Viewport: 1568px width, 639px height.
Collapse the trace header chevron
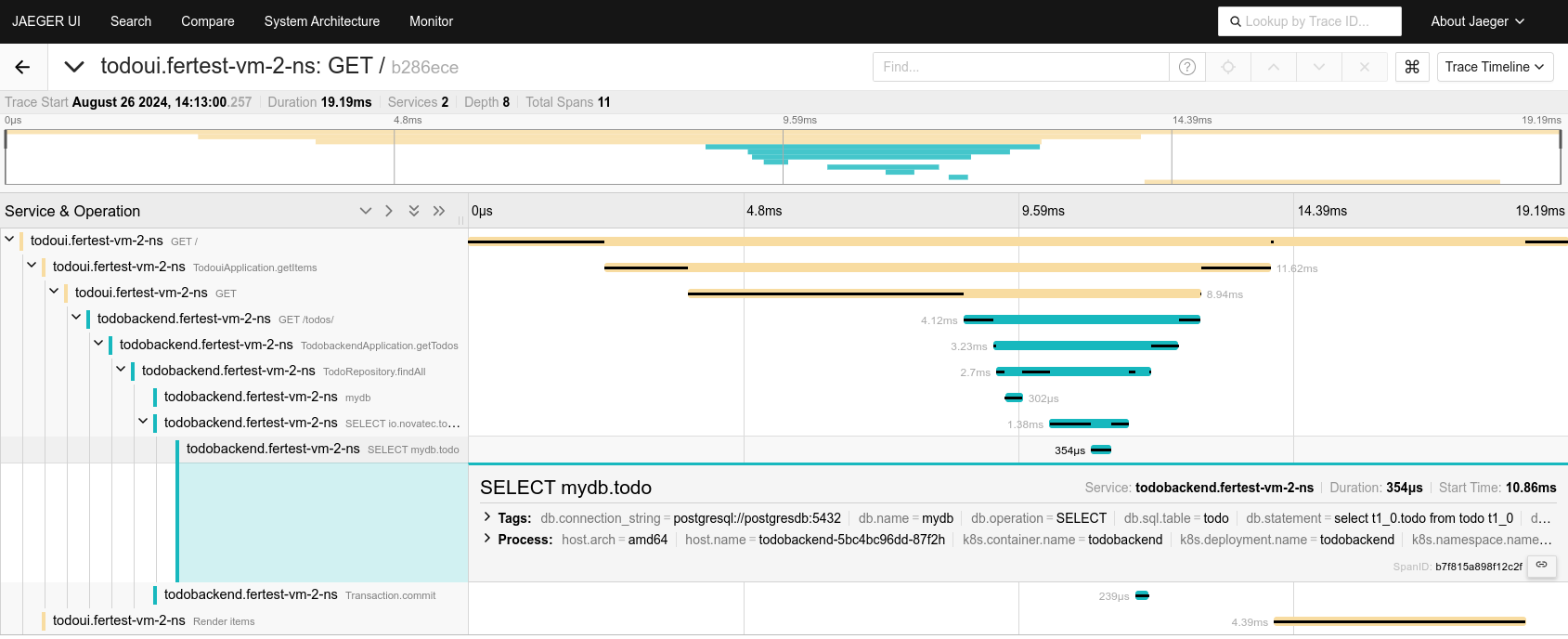[74, 67]
